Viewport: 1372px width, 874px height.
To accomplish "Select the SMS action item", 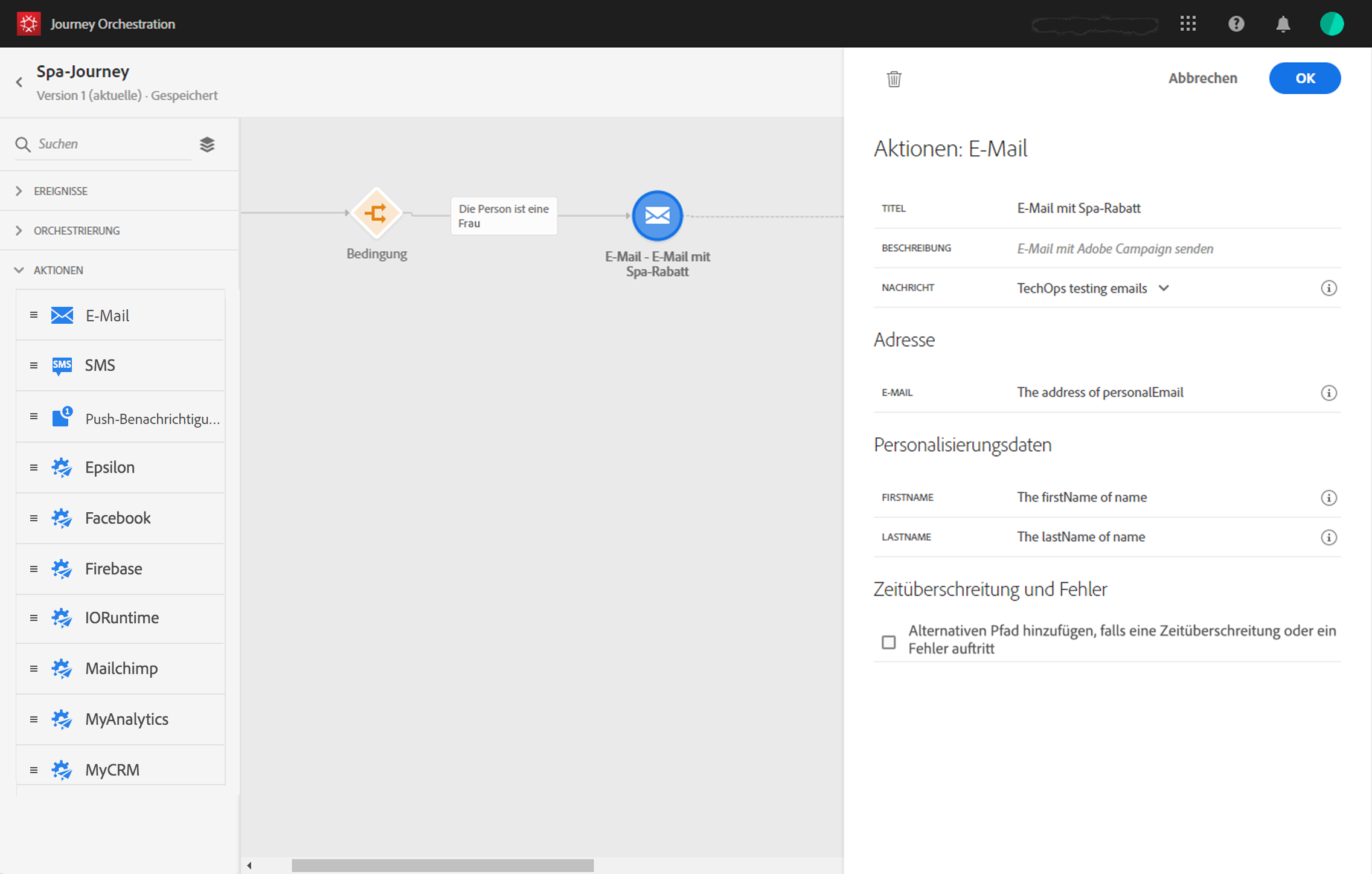I will [x=100, y=365].
